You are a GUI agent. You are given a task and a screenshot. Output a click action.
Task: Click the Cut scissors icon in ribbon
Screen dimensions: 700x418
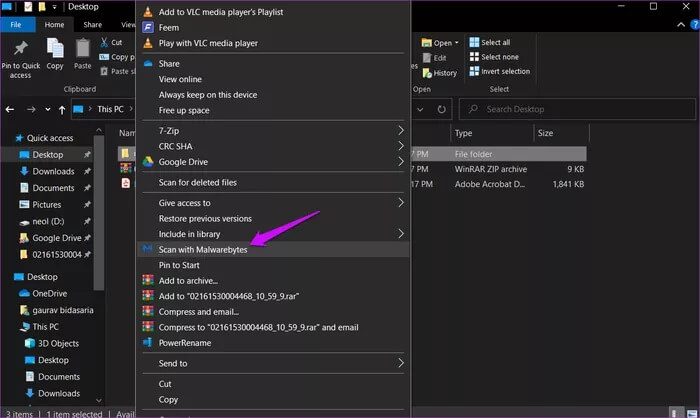pos(104,42)
